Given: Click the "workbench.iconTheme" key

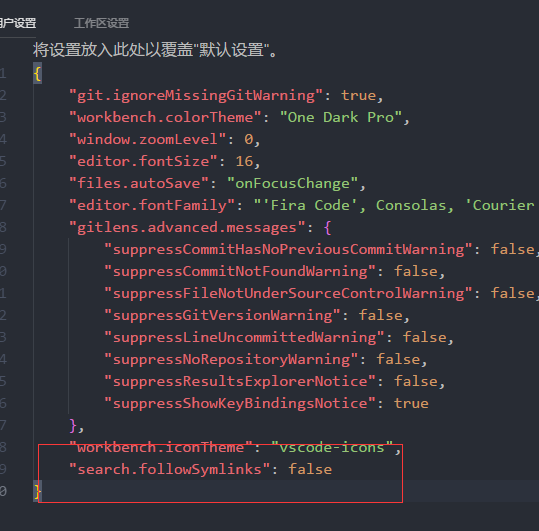Looking at the screenshot, I should coord(161,447).
